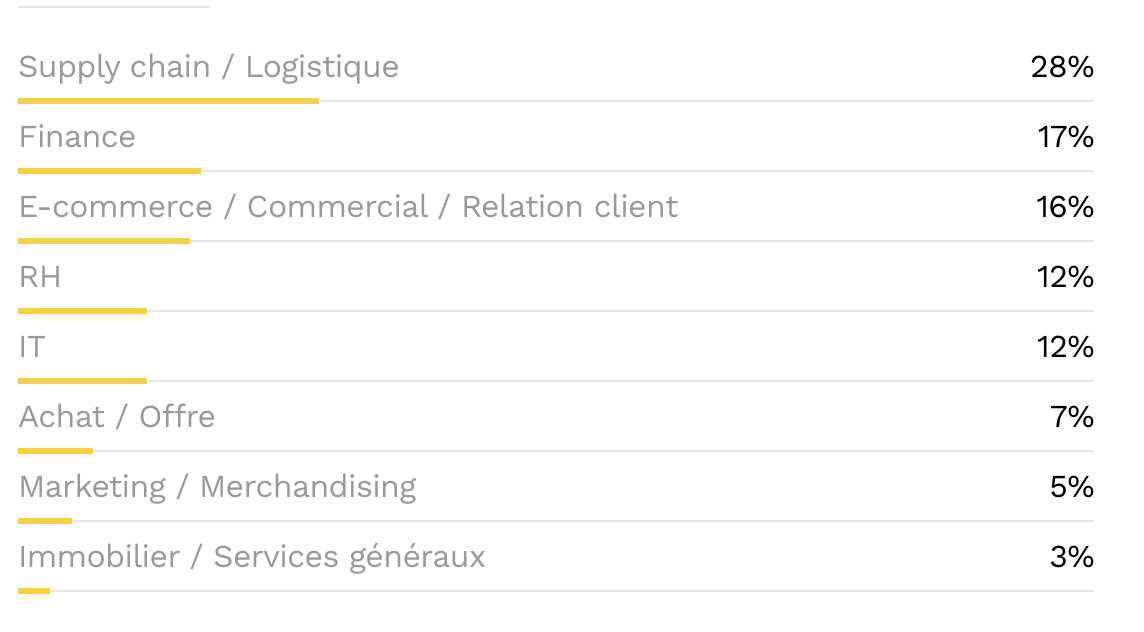Image resolution: width=1144 pixels, height=632 pixels.
Task: Select Immobilier / Services généraux label
Action: click(252, 557)
